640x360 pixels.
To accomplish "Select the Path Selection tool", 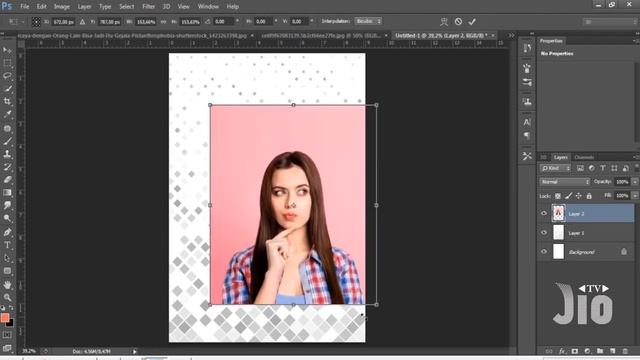I will pyautogui.click(x=7, y=258).
